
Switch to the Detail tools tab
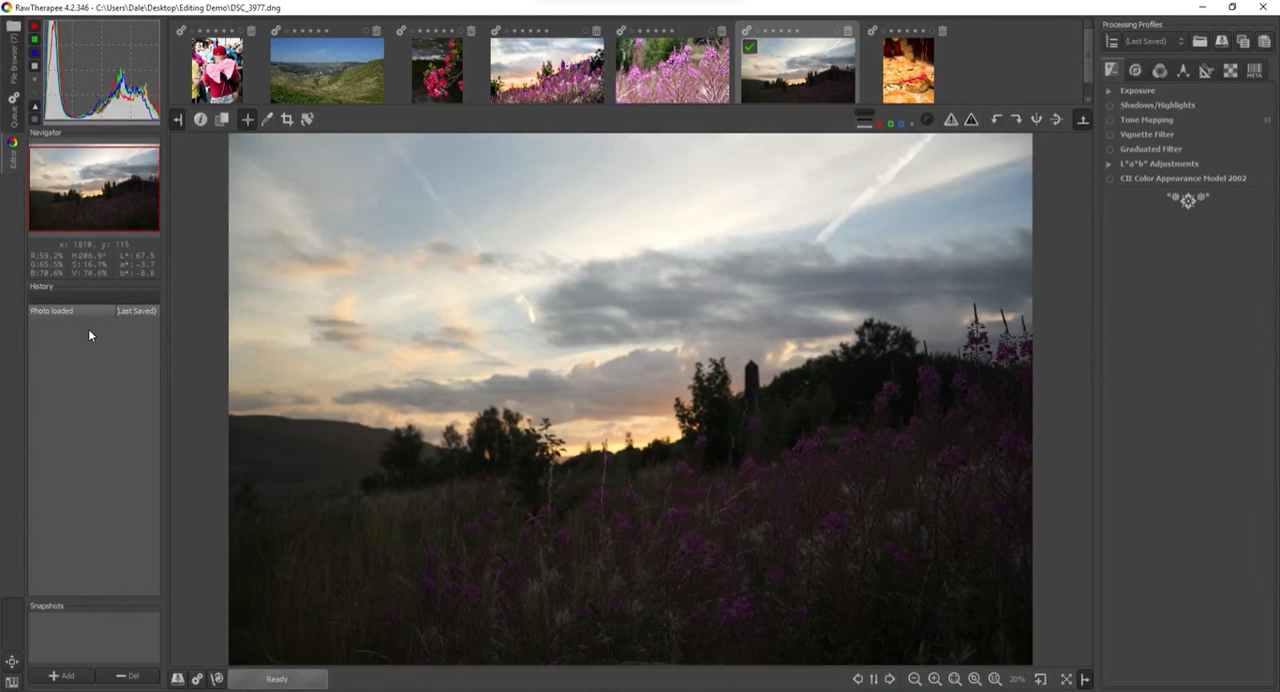pyautogui.click(x=1136, y=70)
